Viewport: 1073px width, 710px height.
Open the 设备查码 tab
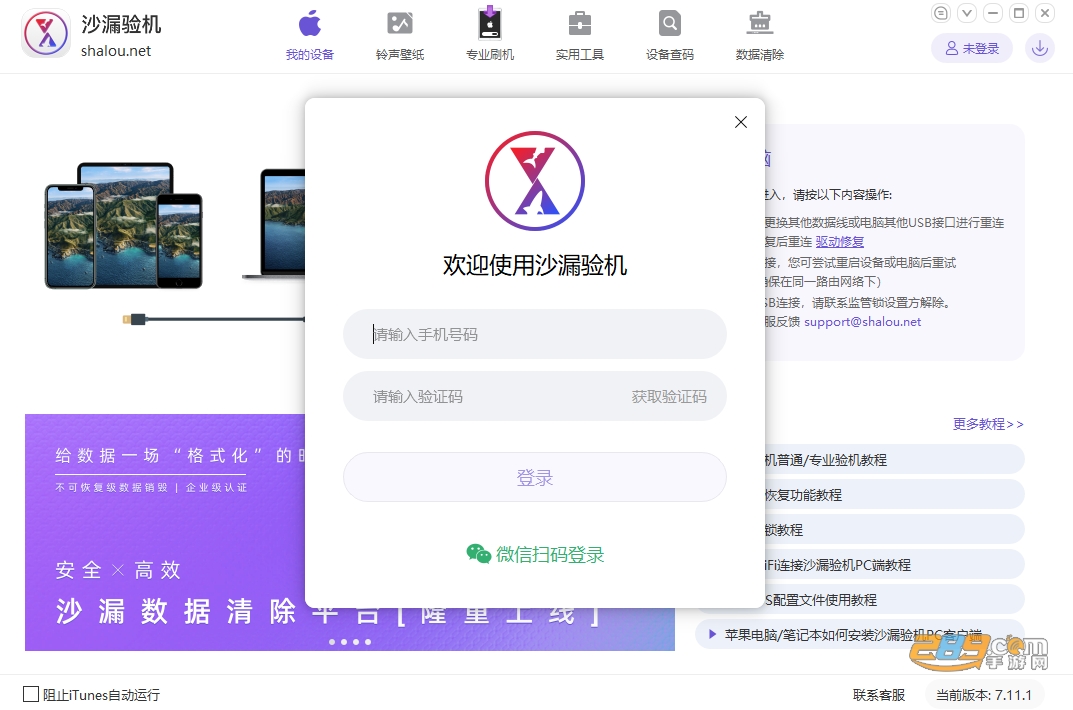pyautogui.click(x=669, y=36)
